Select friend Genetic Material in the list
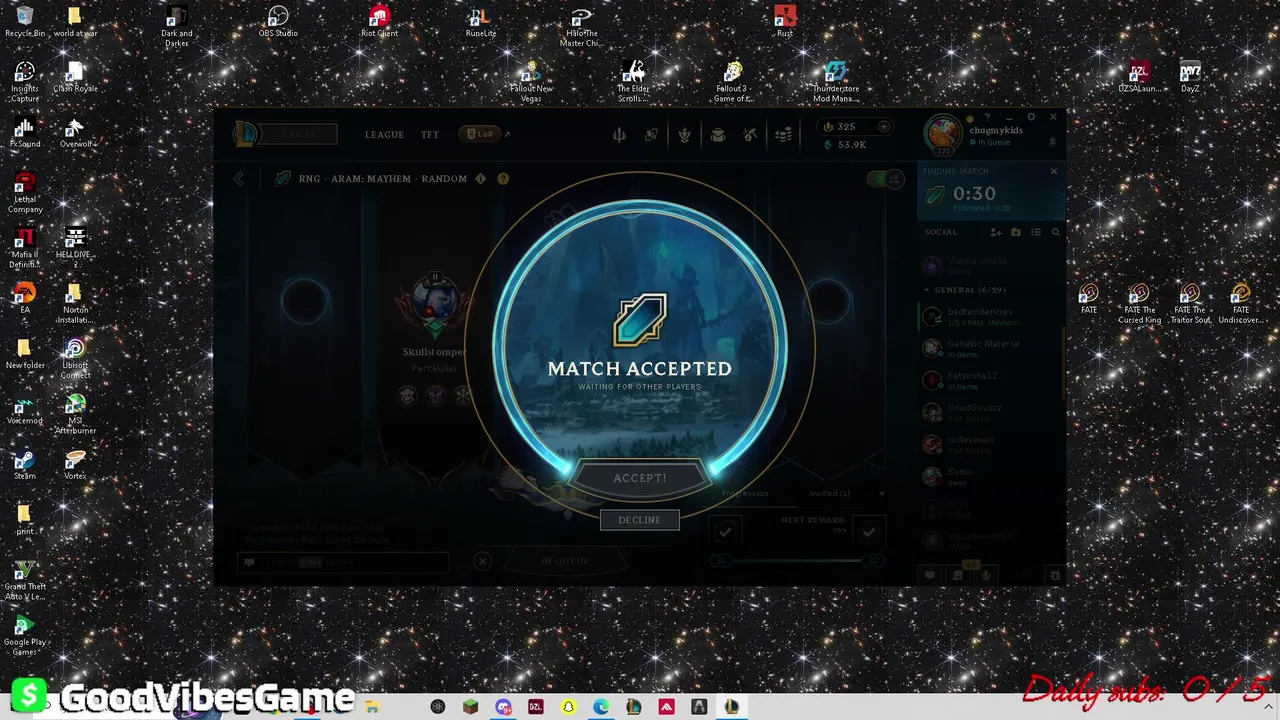The width and height of the screenshot is (1280, 720). (x=988, y=348)
